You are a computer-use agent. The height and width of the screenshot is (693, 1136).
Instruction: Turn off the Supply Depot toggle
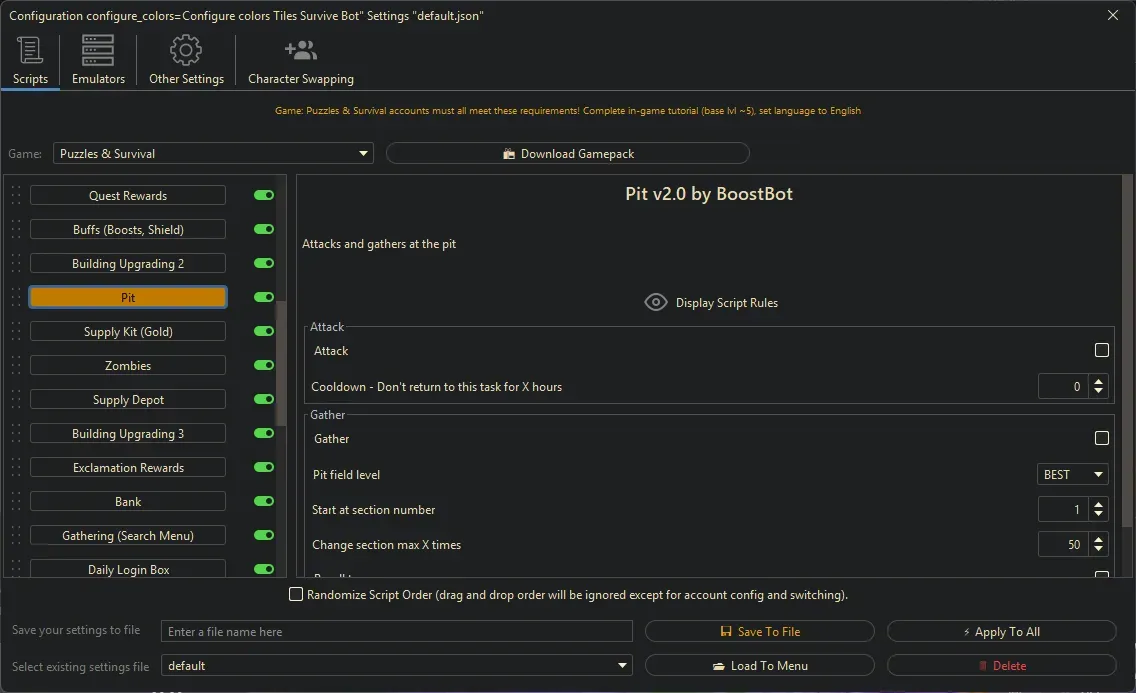click(264, 400)
